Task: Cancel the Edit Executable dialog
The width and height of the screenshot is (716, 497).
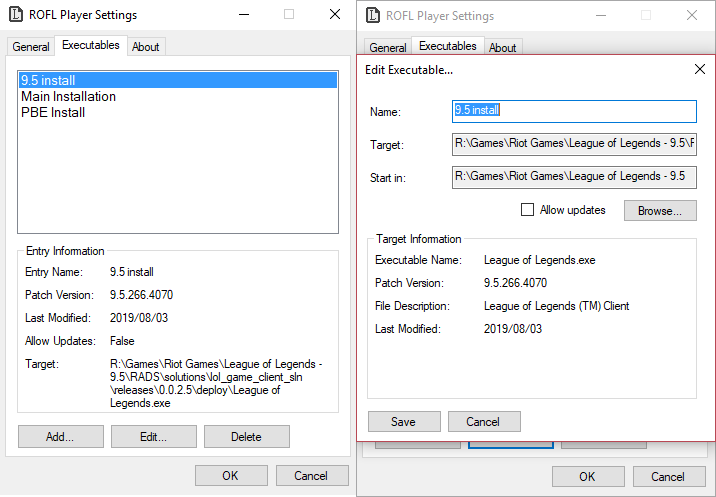Action: 484,421
